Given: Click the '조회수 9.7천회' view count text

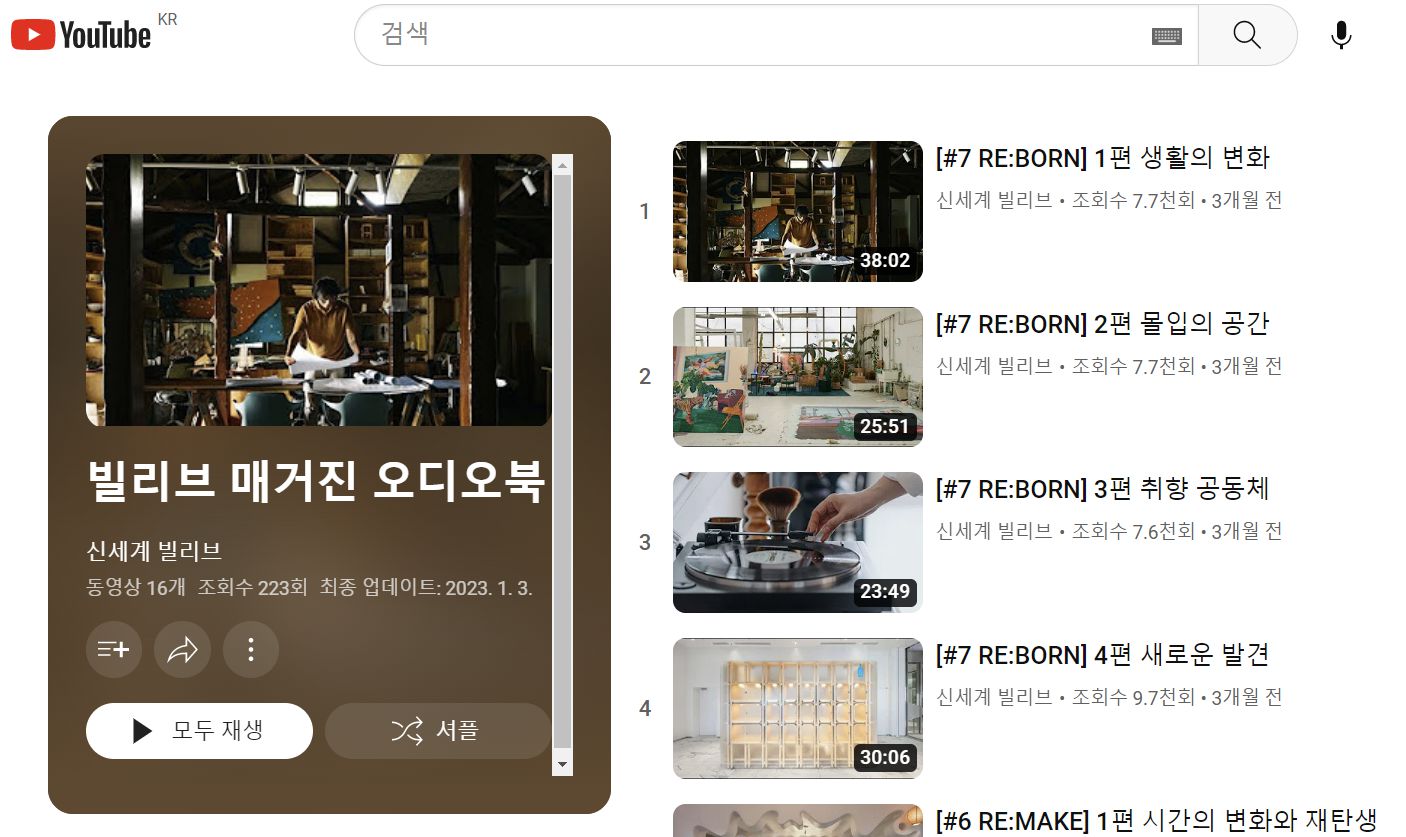Looking at the screenshot, I should [1133, 697].
